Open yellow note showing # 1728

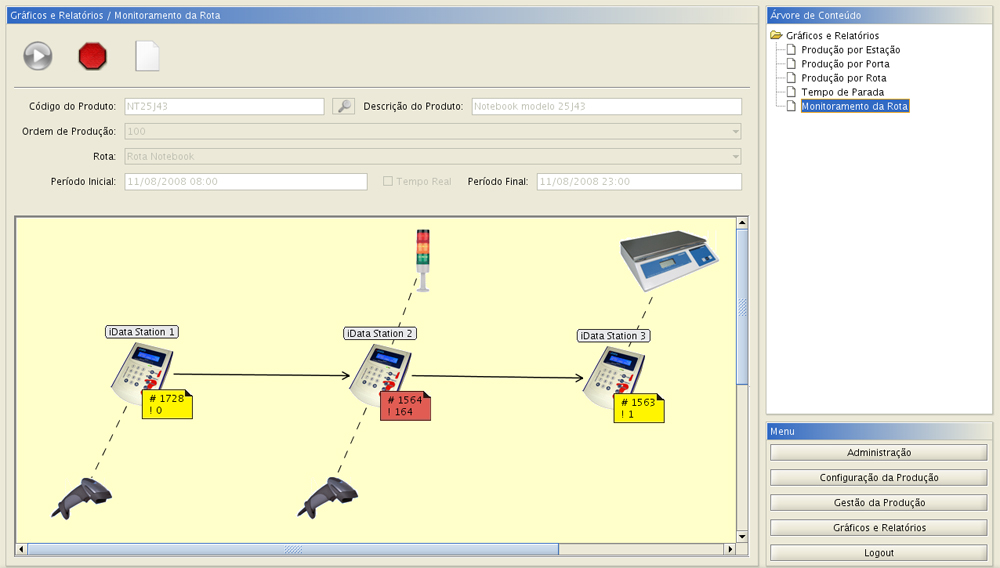(x=167, y=404)
